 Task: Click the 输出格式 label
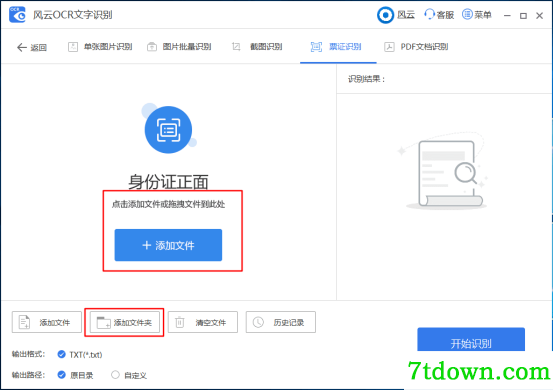pyautogui.click(x=28, y=354)
